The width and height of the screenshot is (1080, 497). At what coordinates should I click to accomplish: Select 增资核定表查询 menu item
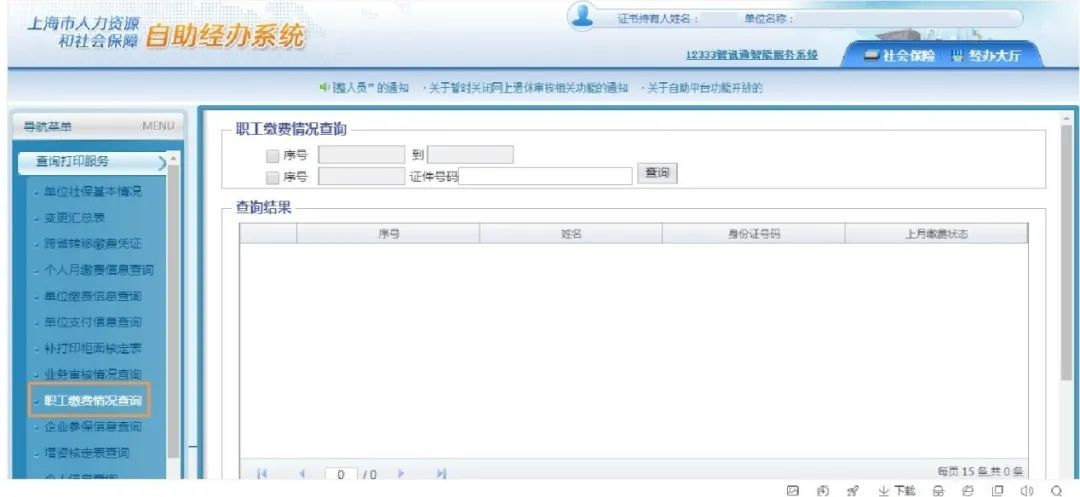[86, 453]
